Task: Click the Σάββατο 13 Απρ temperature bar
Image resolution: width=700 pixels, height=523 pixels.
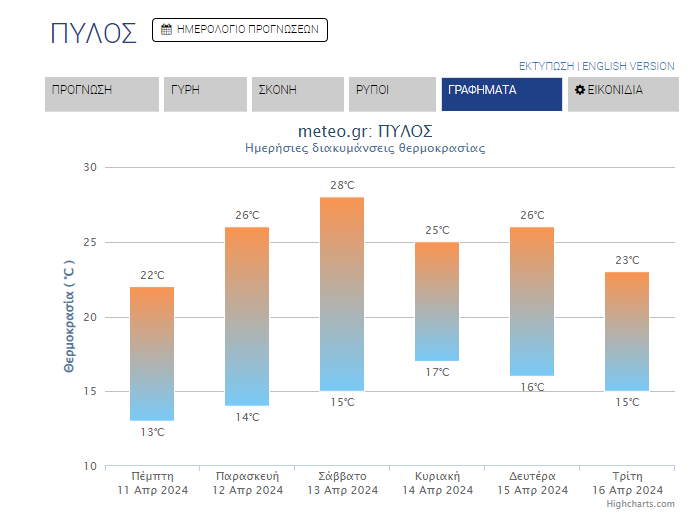Action: (342, 294)
